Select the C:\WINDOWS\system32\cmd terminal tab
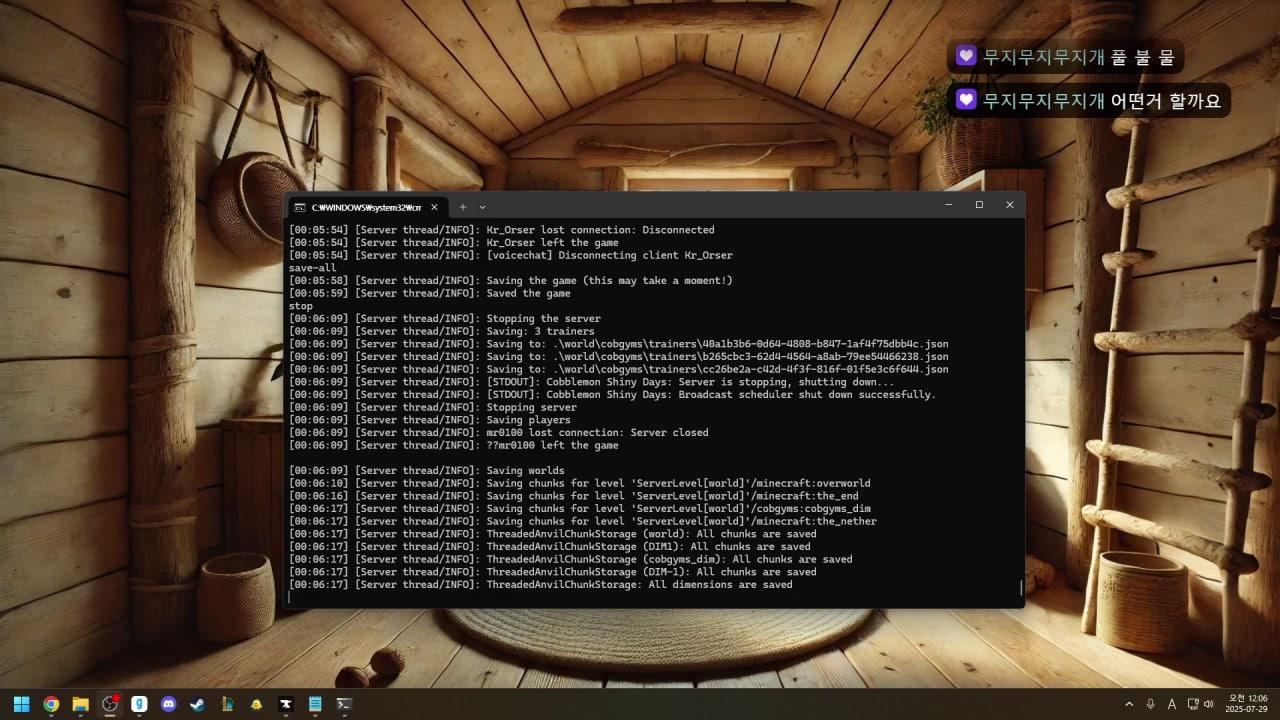Image resolution: width=1280 pixels, height=720 pixels. click(x=366, y=207)
